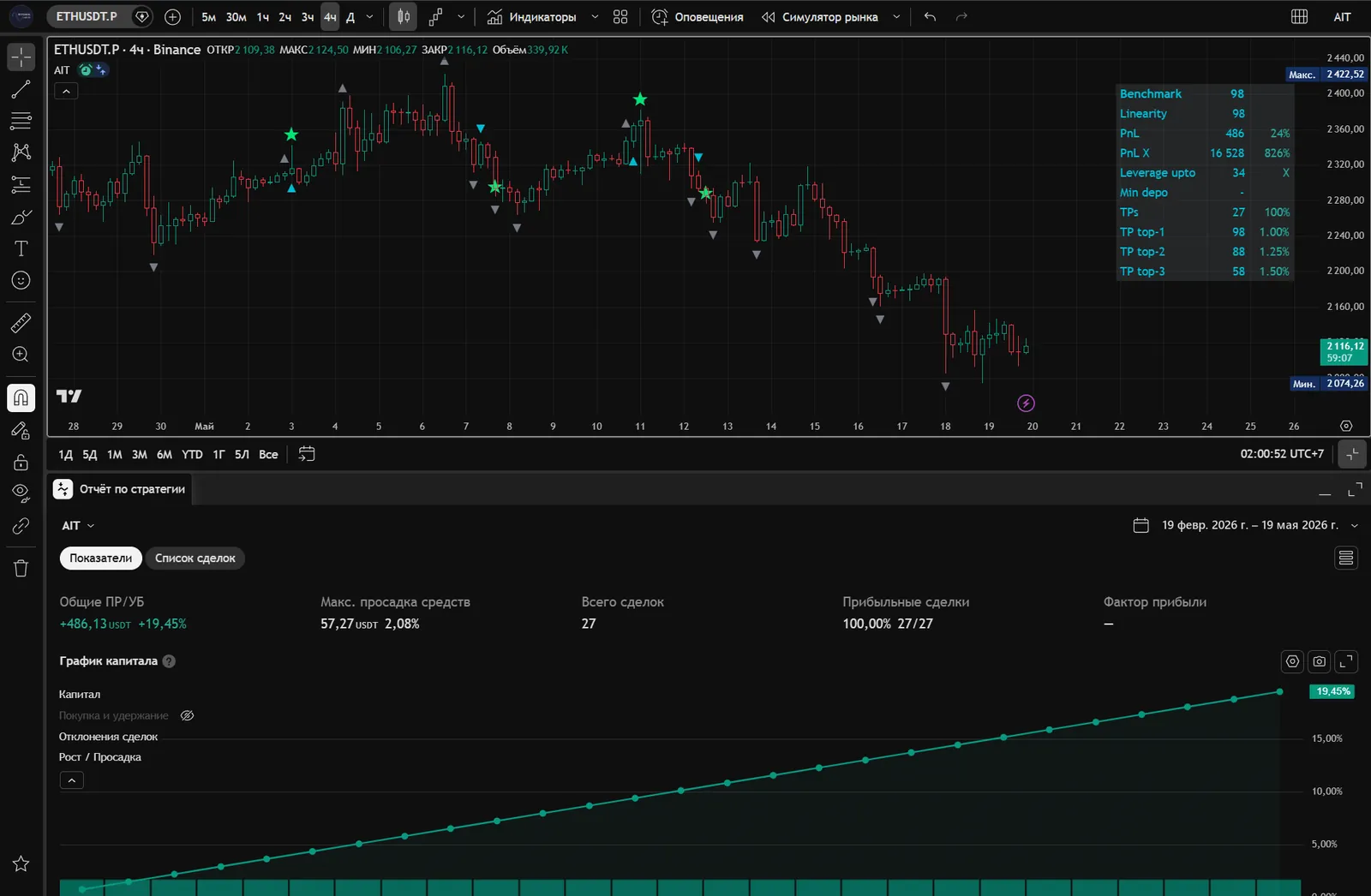The height and width of the screenshot is (896, 1371).
Task: Collapse the equity chart legend chevron
Action: (x=72, y=780)
